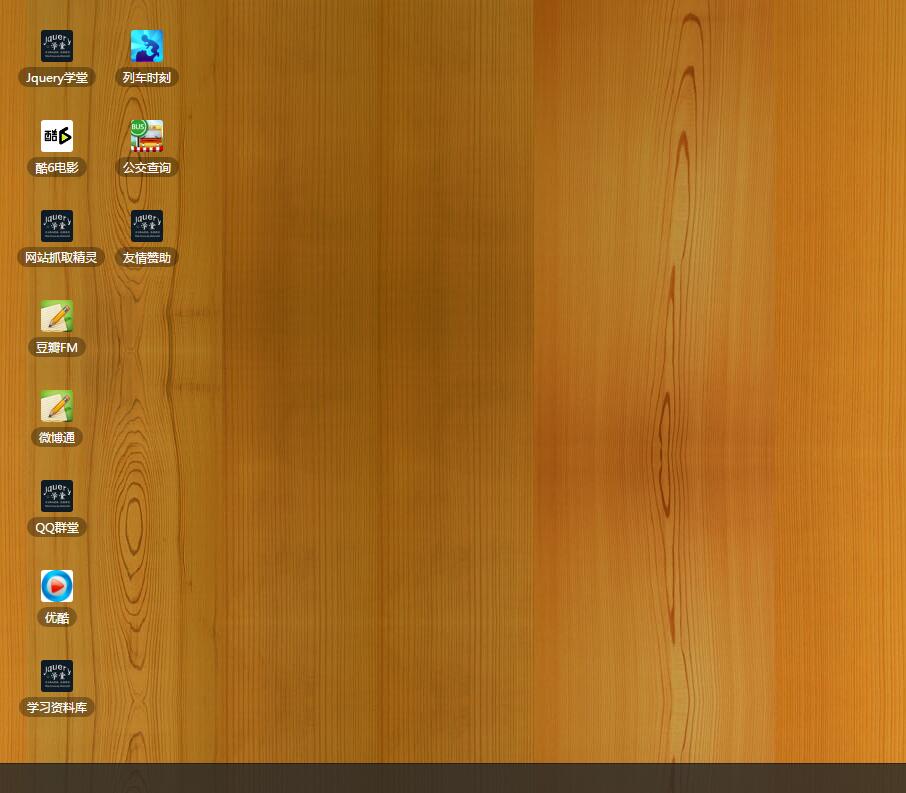906x793 pixels.
Task: Open the 学习资料库 icon
Action: point(57,676)
